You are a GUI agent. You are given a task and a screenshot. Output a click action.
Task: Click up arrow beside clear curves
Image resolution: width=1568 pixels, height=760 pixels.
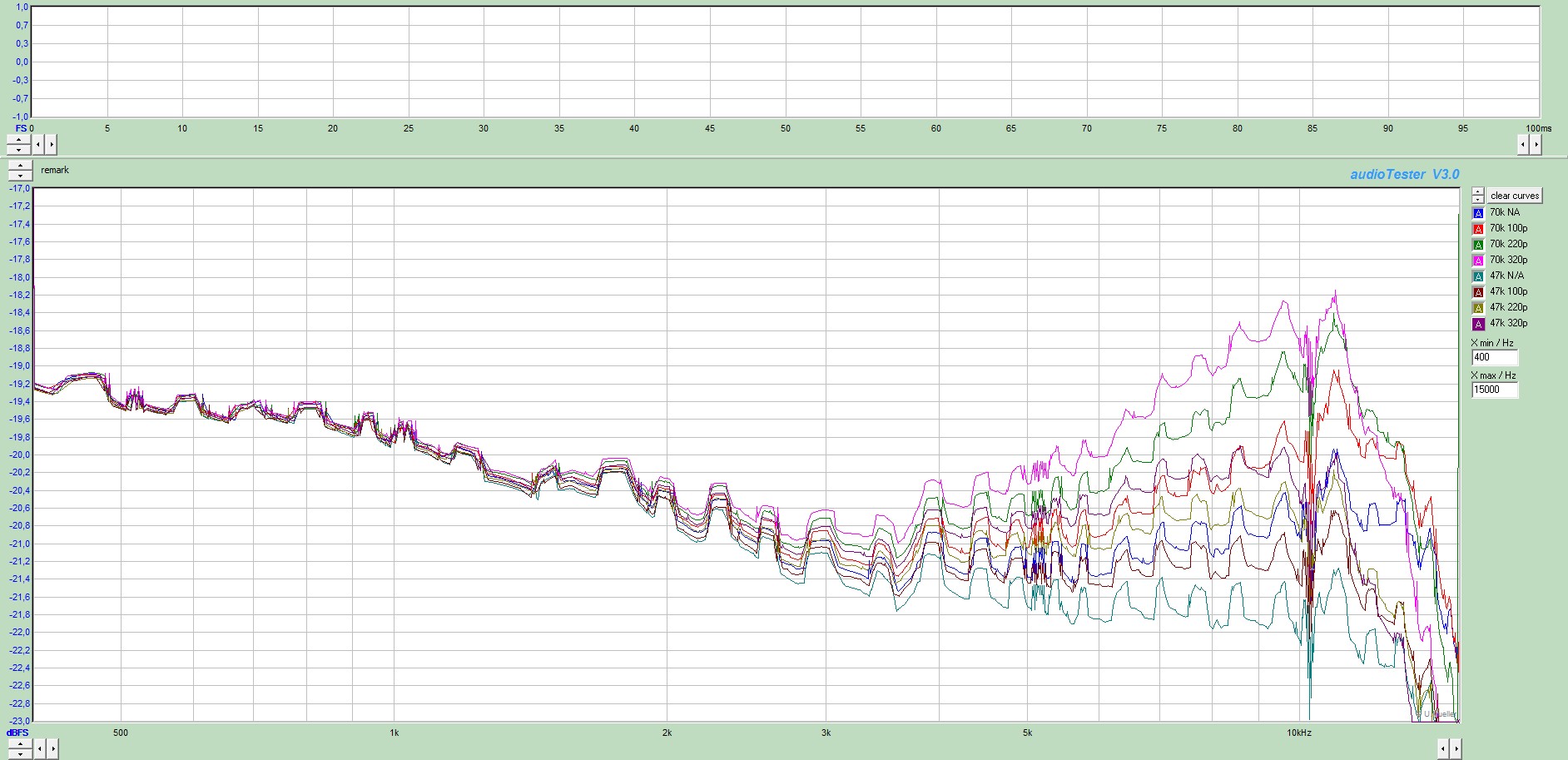click(1478, 191)
